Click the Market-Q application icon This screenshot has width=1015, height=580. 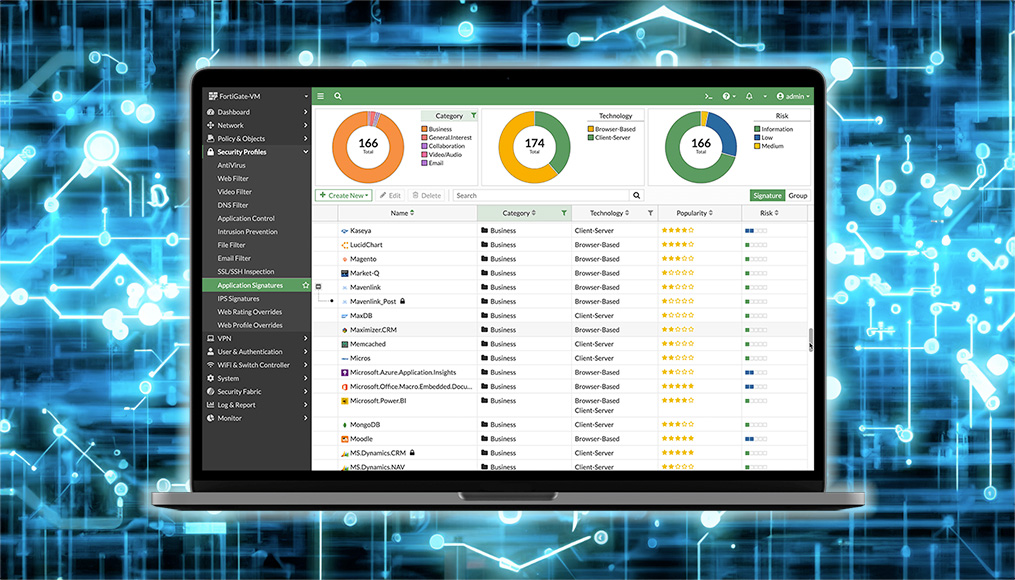pyautogui.click(x=344, y=273)
